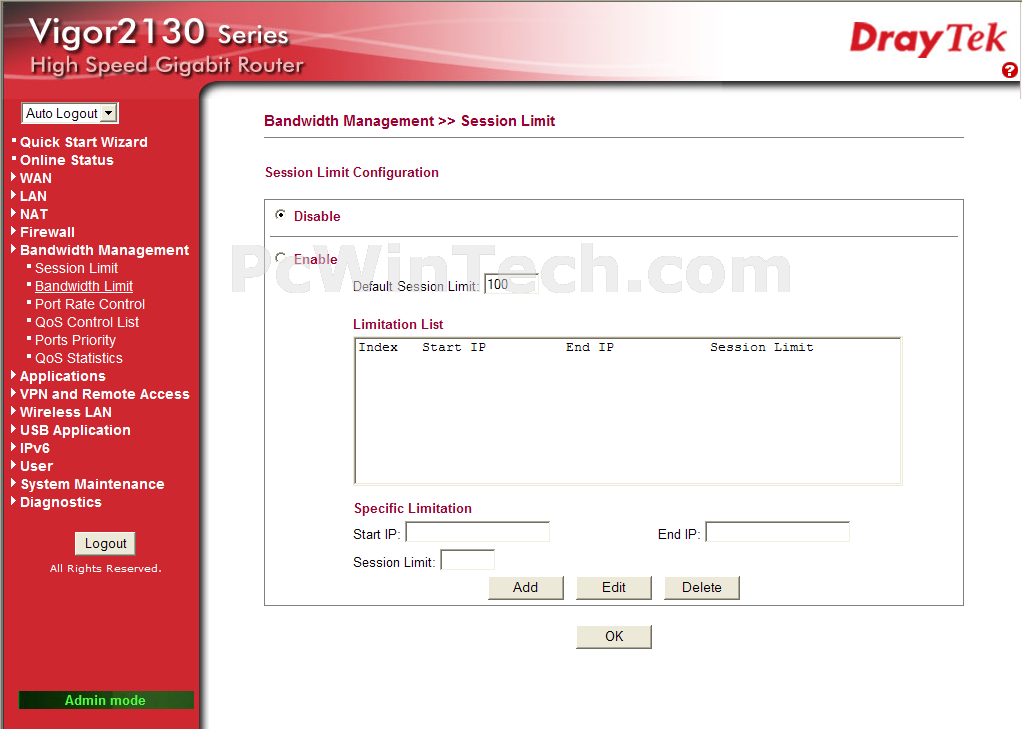
Task: View QoS Statistics
Action: pos(79,358)
